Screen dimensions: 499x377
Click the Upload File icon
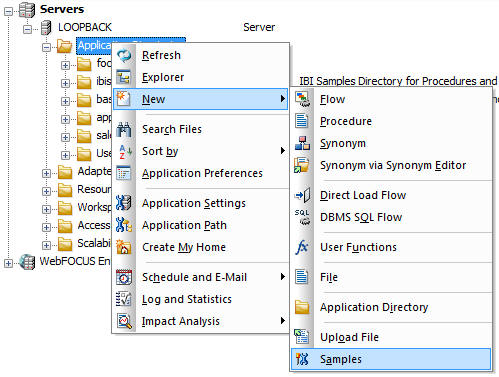pos(302,337)
